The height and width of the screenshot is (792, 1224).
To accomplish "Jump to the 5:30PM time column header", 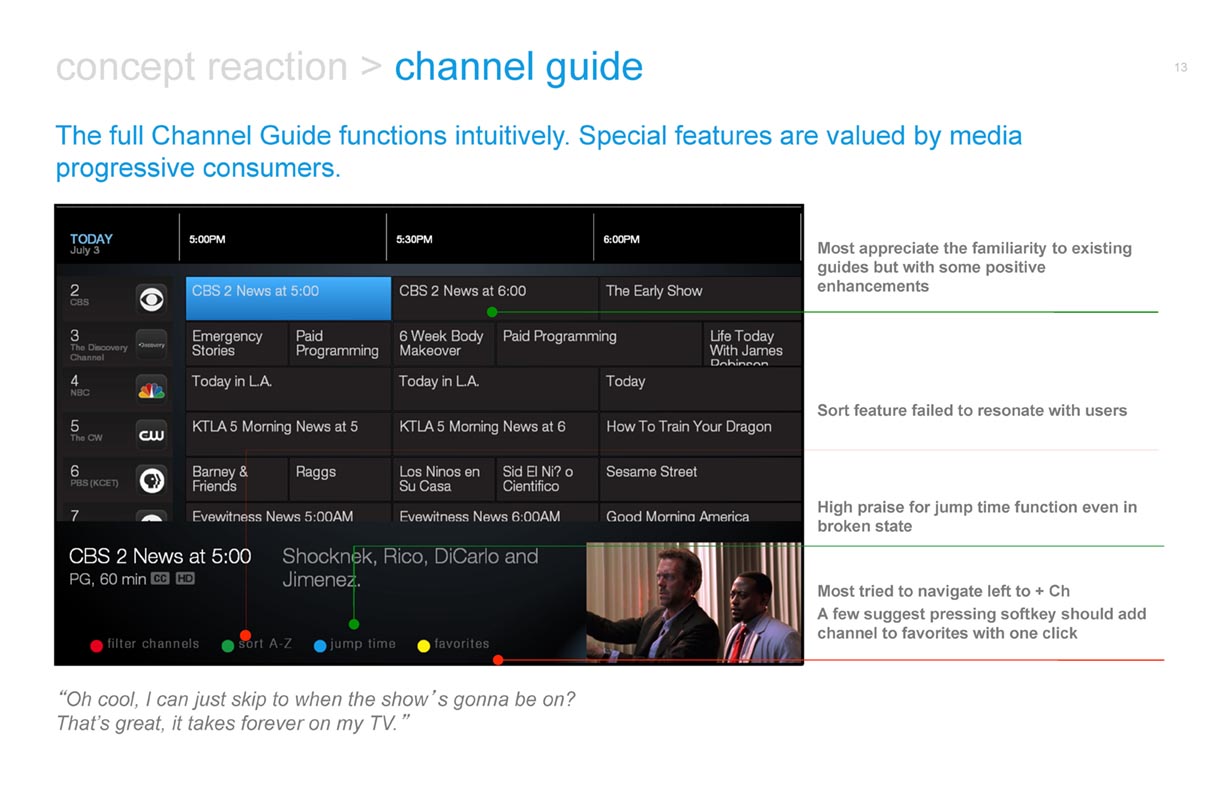I will [415, 239].
